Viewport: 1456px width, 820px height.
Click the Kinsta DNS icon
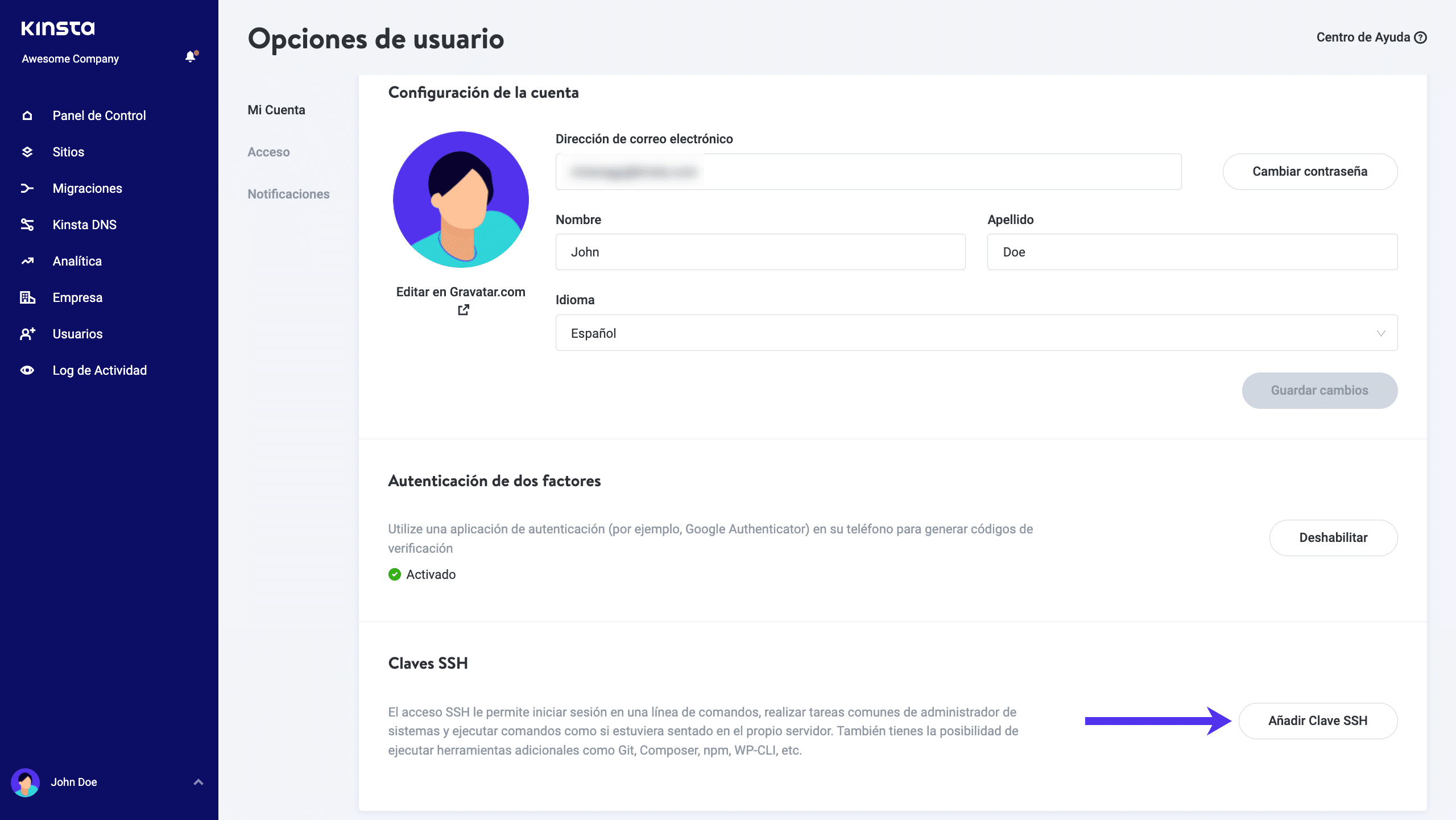pos(27,225)
